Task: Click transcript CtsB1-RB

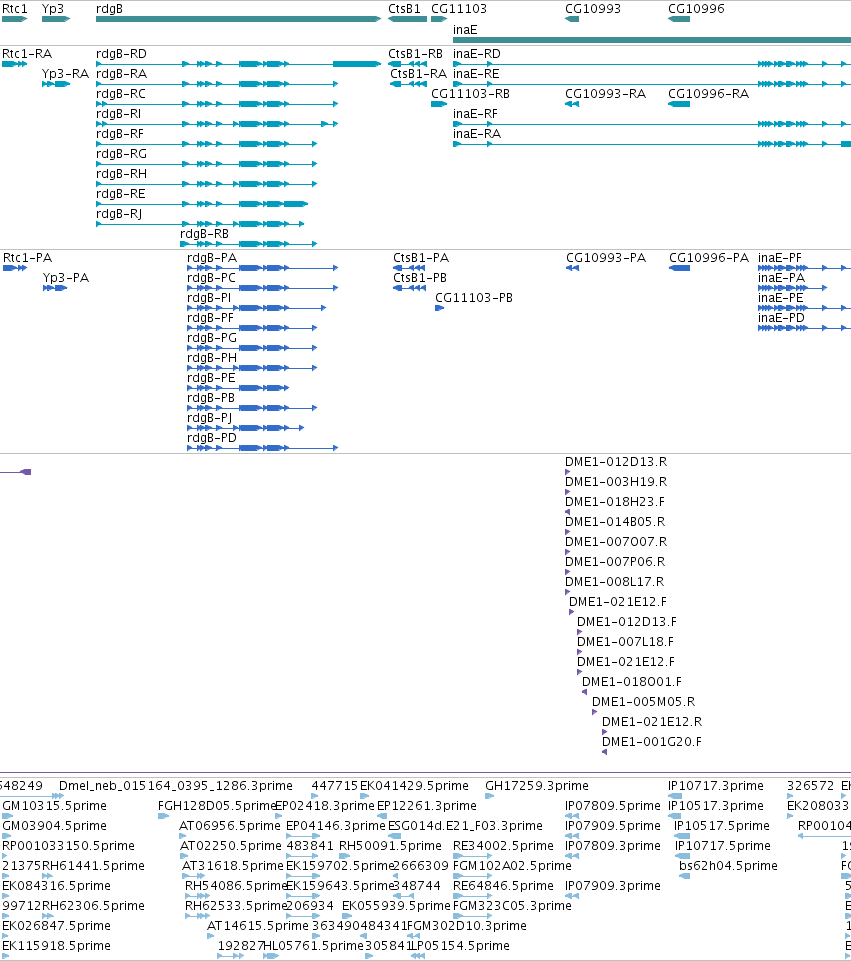Action: coord(407,64)
